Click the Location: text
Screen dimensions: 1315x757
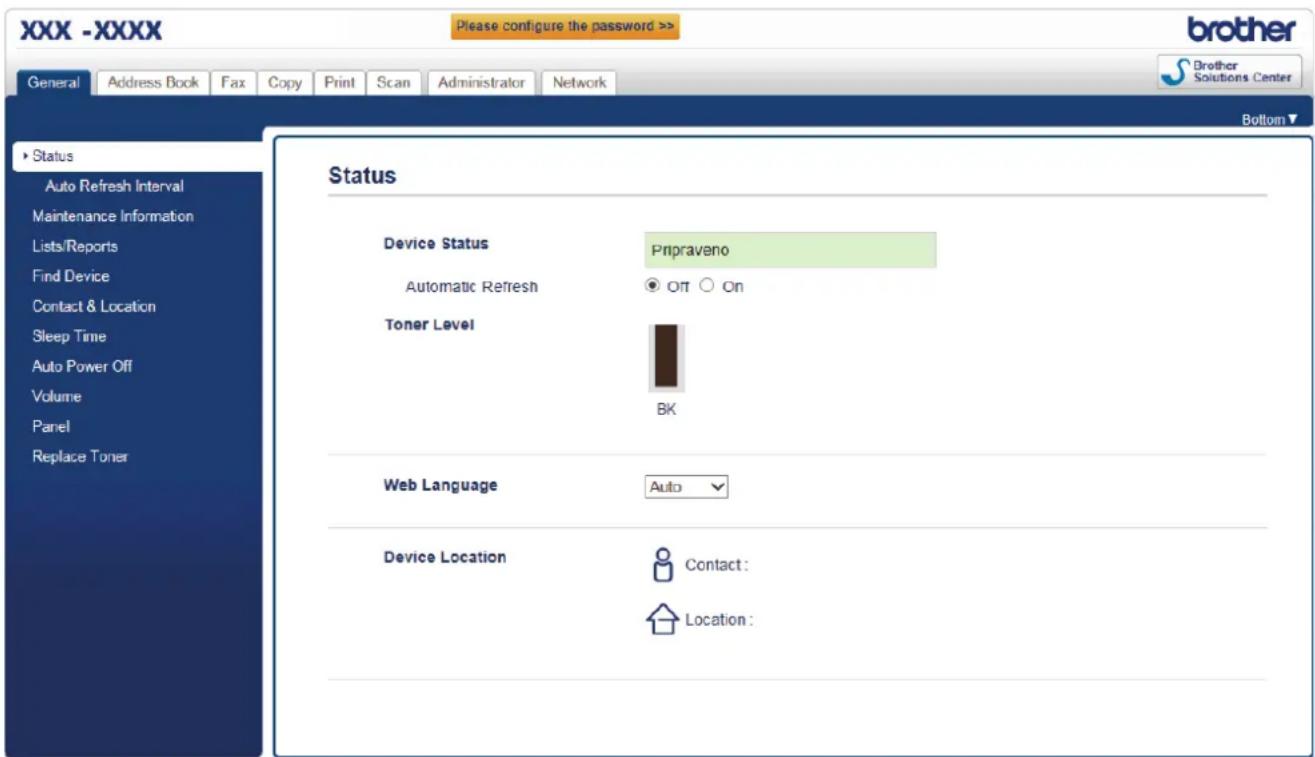(719, 620)
